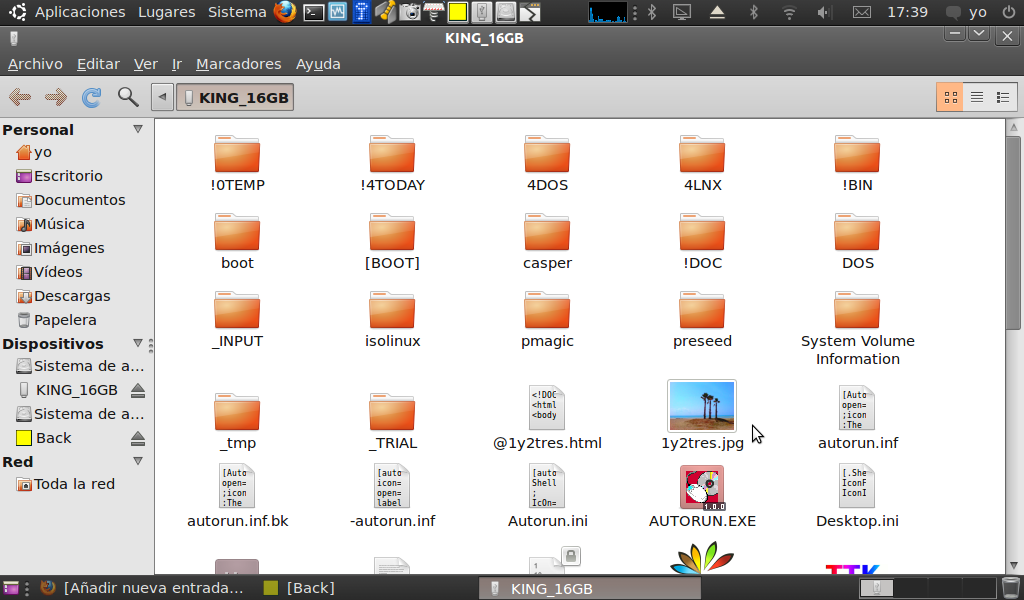Click the KING_16GB path bar button
Screen dimensions: 1024x600
[x=235, y=97]
